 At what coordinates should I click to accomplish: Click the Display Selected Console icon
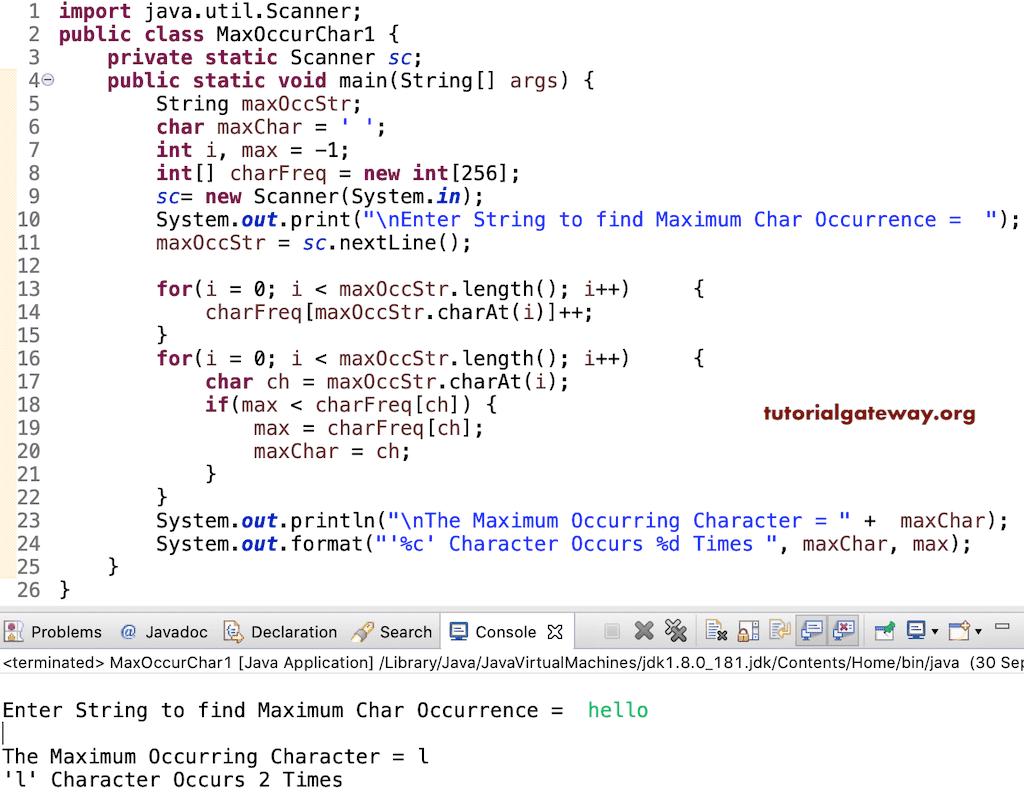914,631
